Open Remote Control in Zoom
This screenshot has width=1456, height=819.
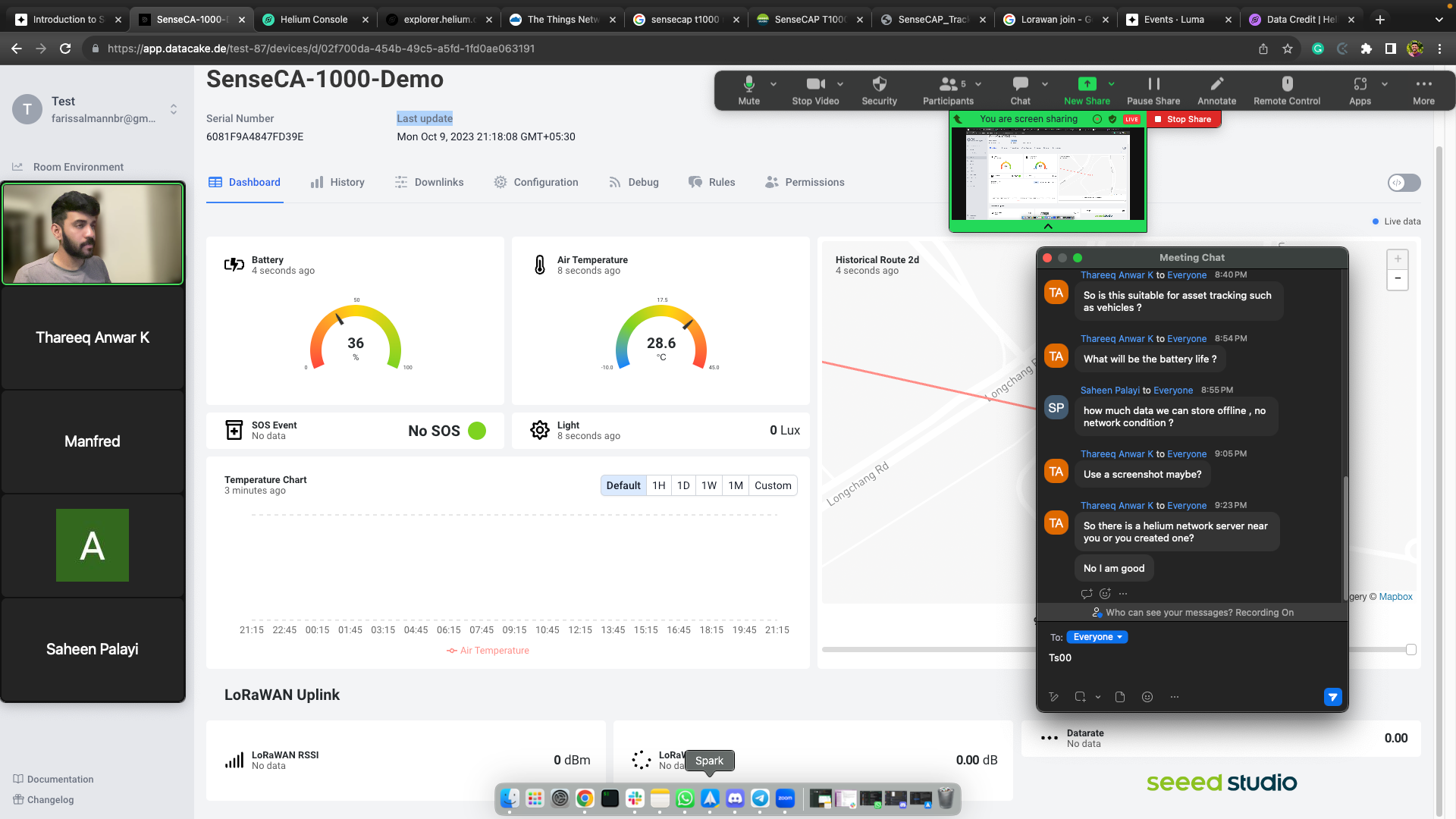pyautogui.click(x=1287, y=90)
